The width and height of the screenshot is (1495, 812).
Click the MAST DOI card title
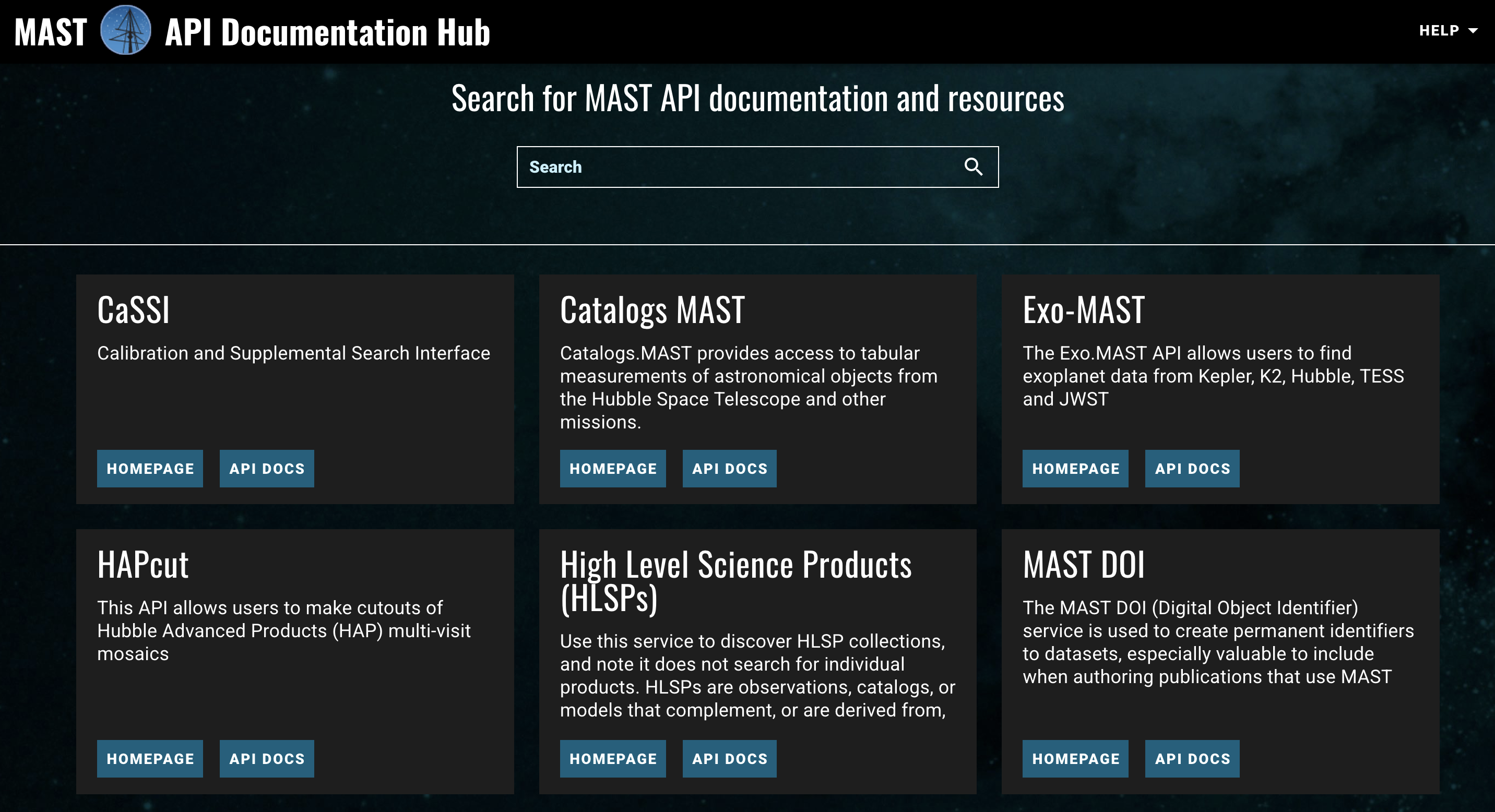1084,564
